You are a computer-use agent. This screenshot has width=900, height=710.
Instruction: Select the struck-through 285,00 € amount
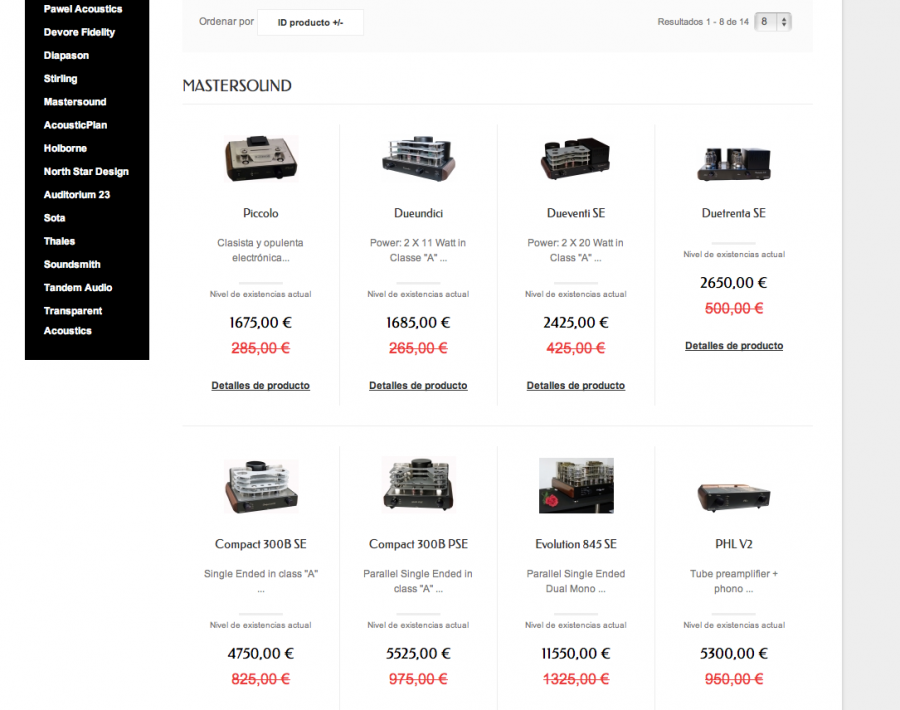coord(261,348)
